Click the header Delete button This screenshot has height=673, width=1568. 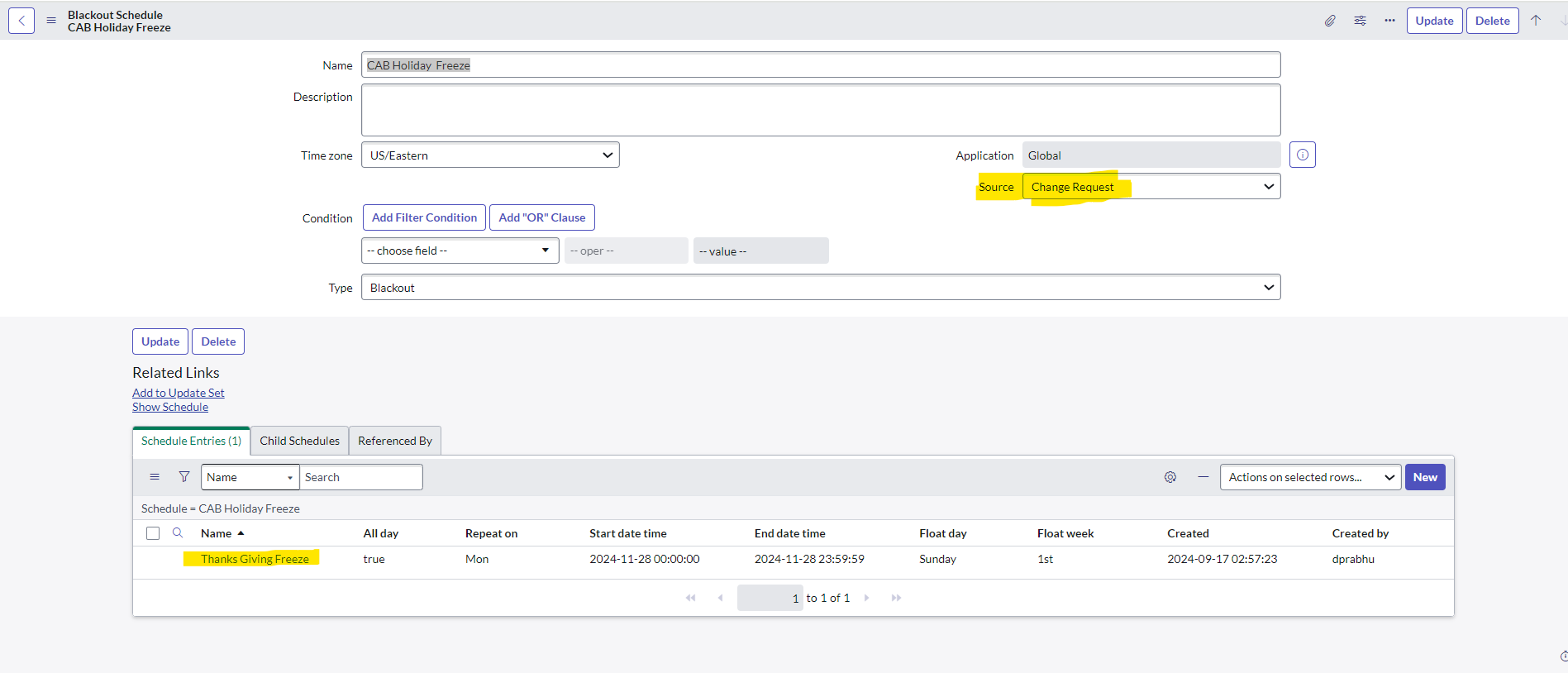pyautogui.click(x=1492, y=21)
